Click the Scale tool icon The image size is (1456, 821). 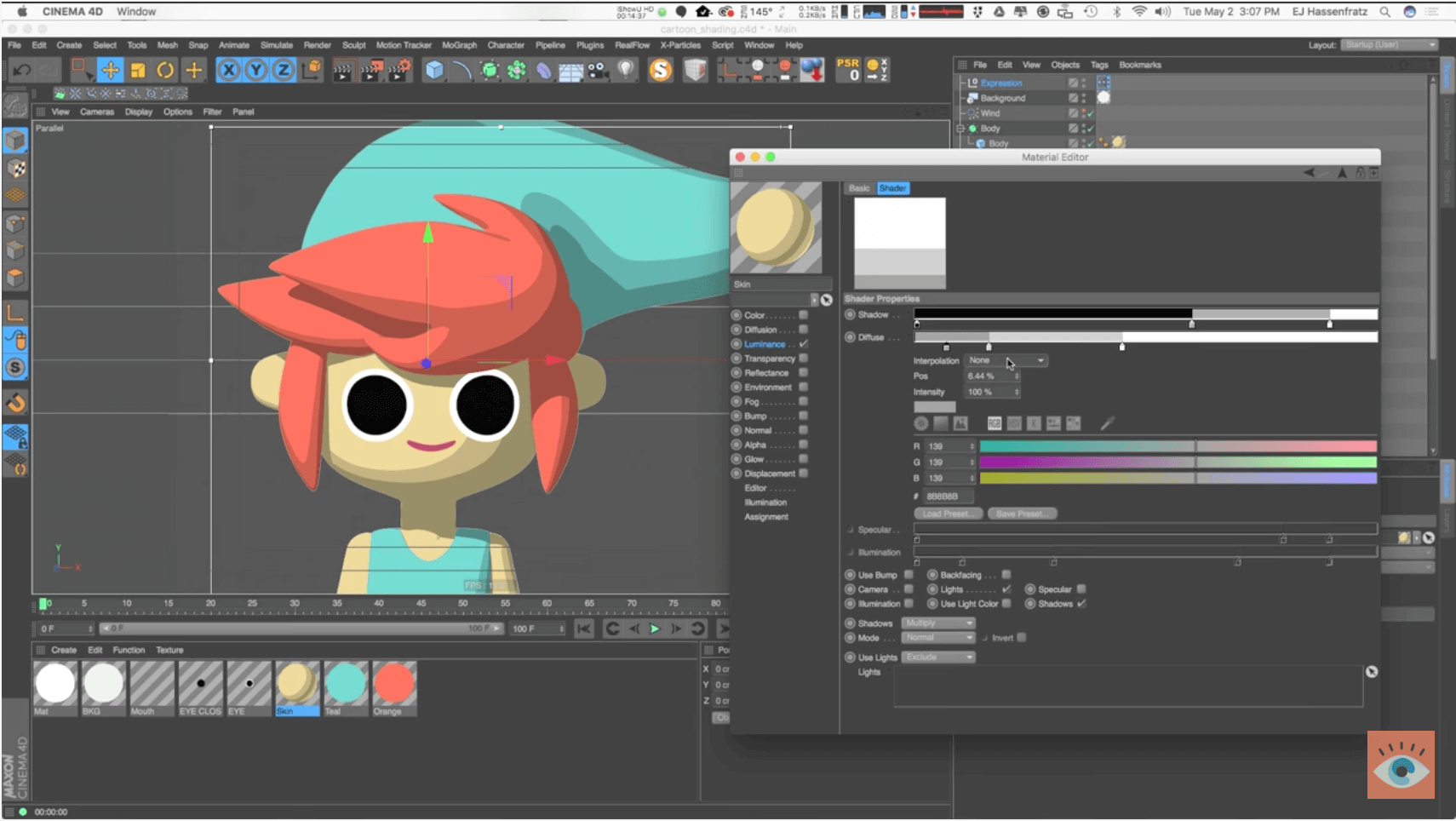tap(138, 70)
